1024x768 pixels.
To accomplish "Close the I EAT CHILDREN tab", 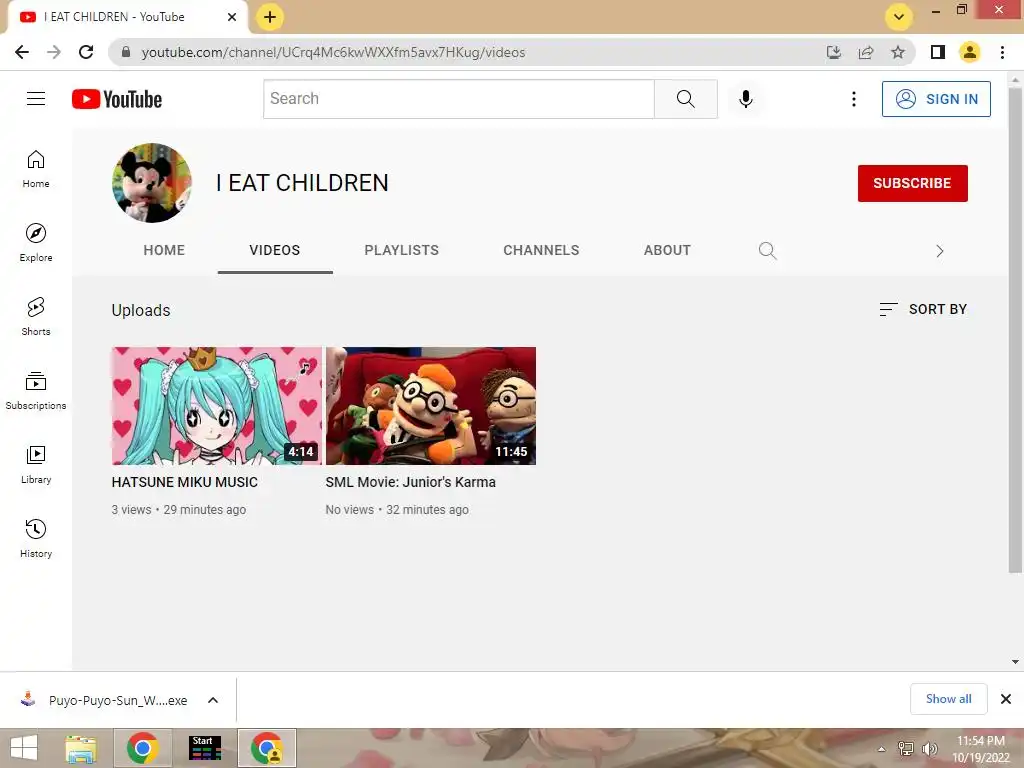I will click(x=232, y=17).
